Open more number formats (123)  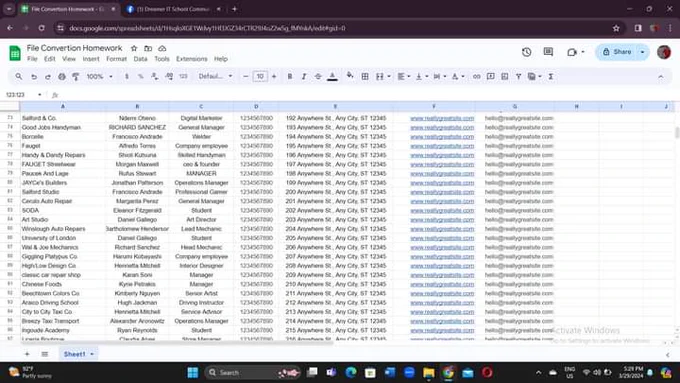click(x=183, y=76)
